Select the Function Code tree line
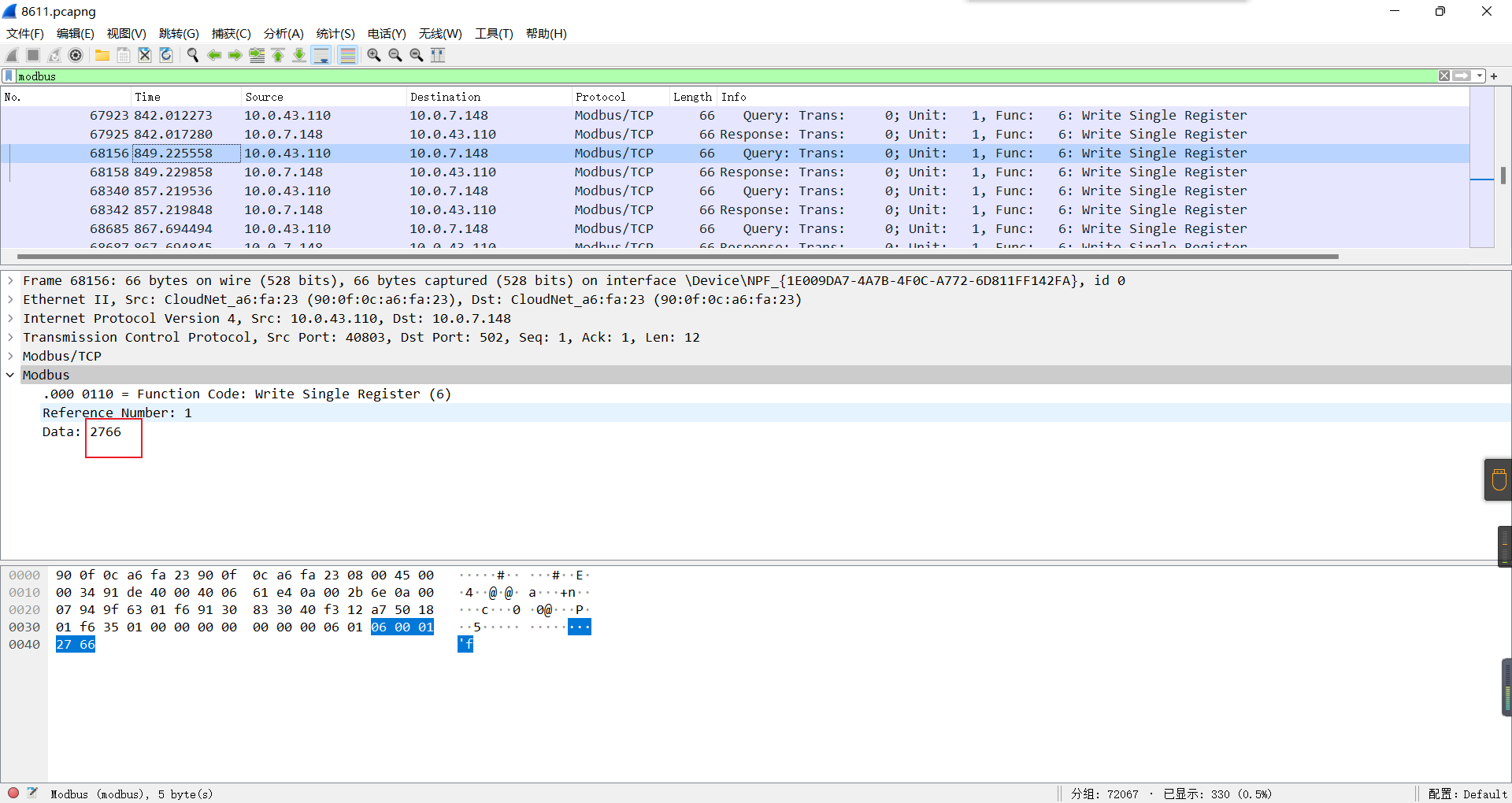Image resolution: width=1512 pixels, height=803 pixels. [246, 394]
